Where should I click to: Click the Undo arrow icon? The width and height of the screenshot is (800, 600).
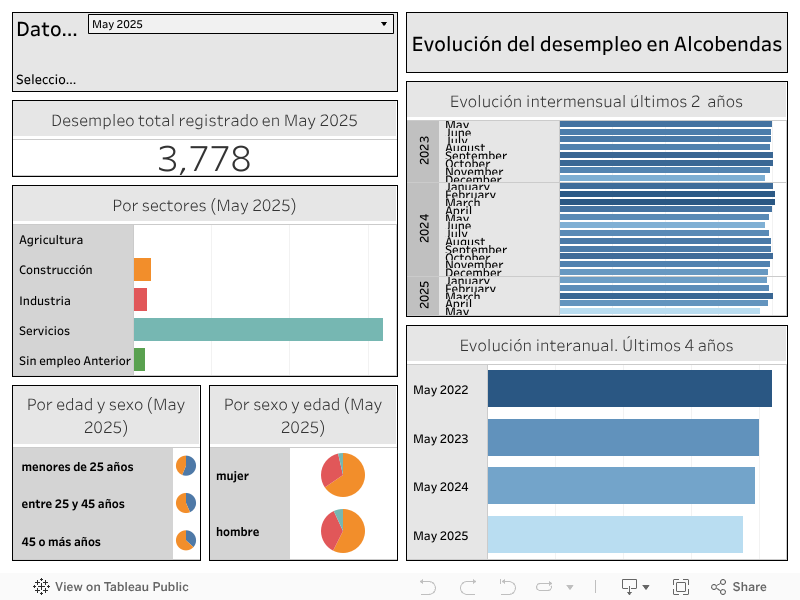428,587
